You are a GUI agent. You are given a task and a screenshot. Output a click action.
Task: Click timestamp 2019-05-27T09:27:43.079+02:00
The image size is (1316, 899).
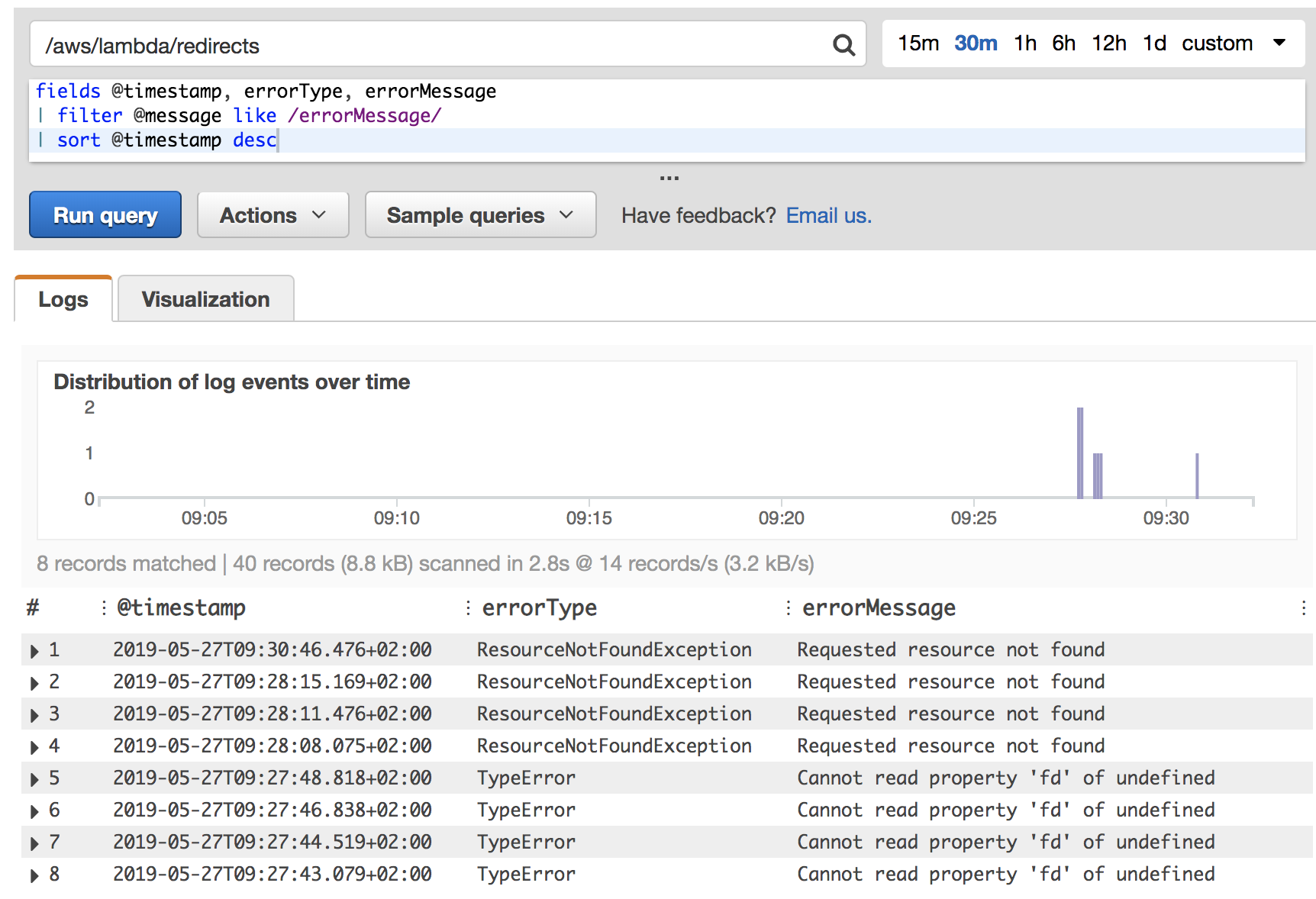[x=273, y=874]
